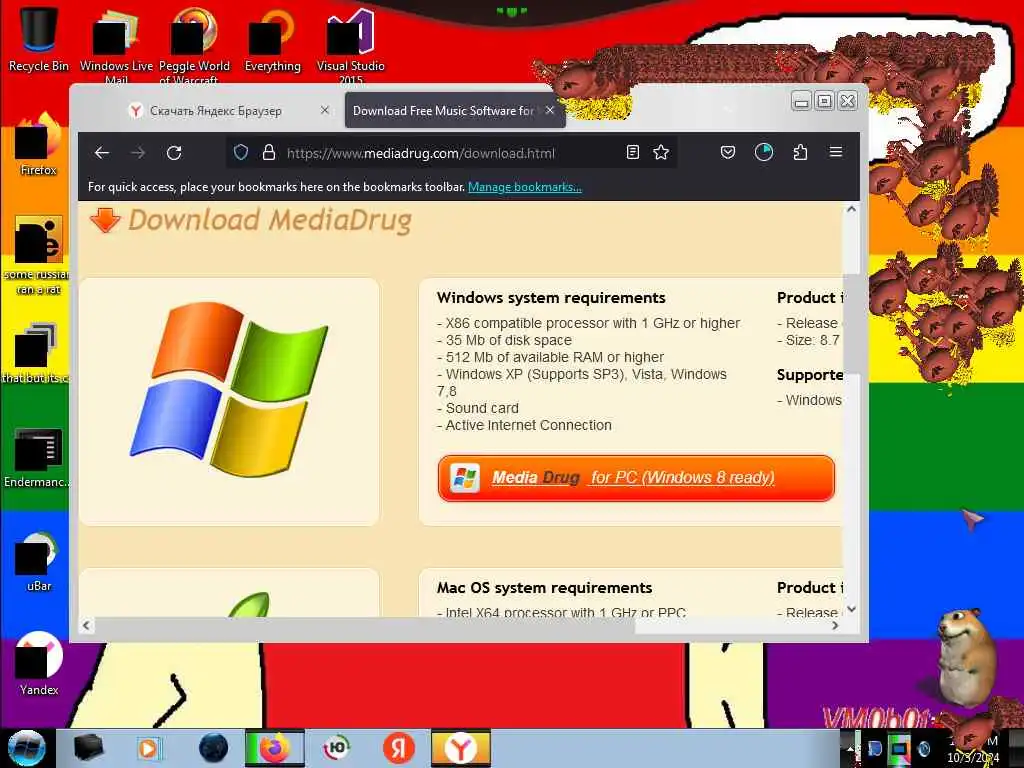Open the Manage bookmarks link
This screenshot has height=768, width=1024.
pos(524,187)
